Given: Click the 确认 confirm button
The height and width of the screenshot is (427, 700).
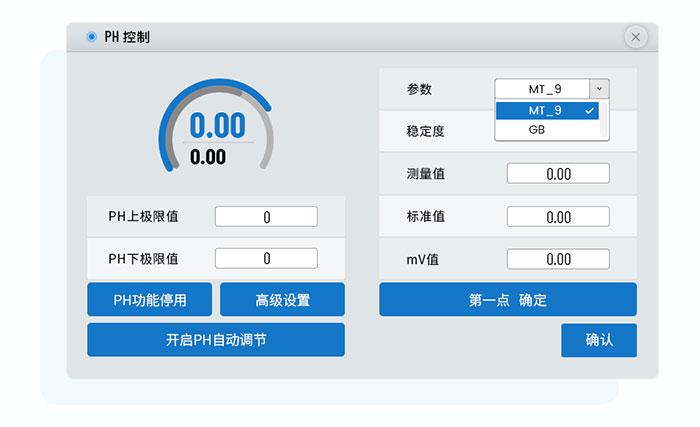Looking at the screenshot, I should [598, 340].
